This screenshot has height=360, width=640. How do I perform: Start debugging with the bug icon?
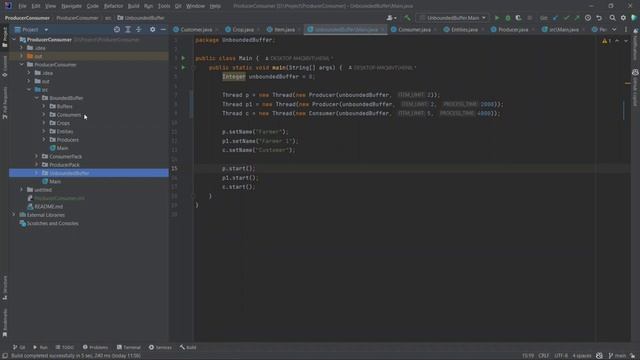[x=508, y=18]
